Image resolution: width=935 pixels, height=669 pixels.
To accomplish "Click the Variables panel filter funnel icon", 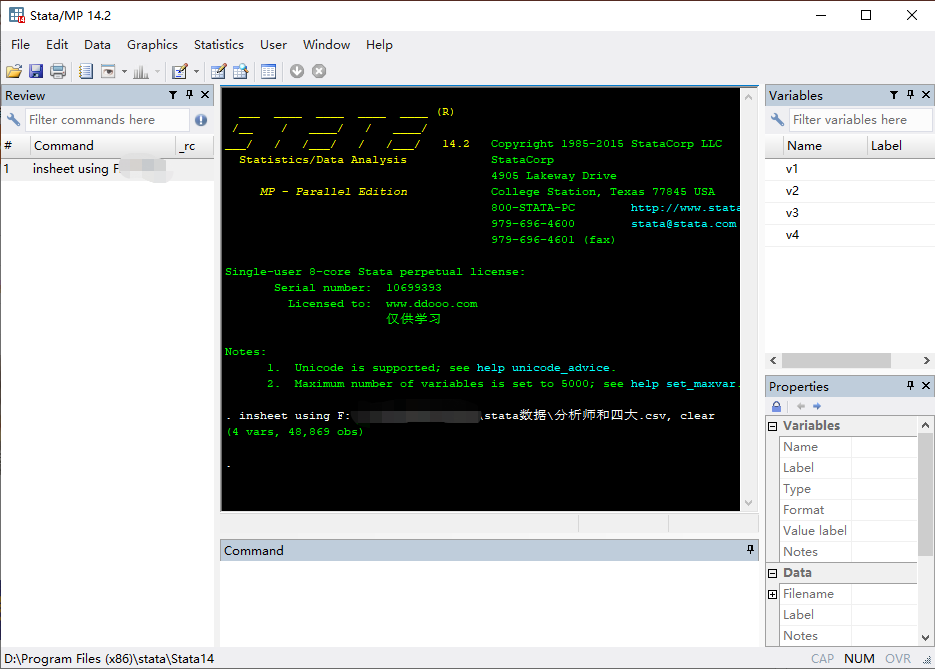I will coord(894,95).
